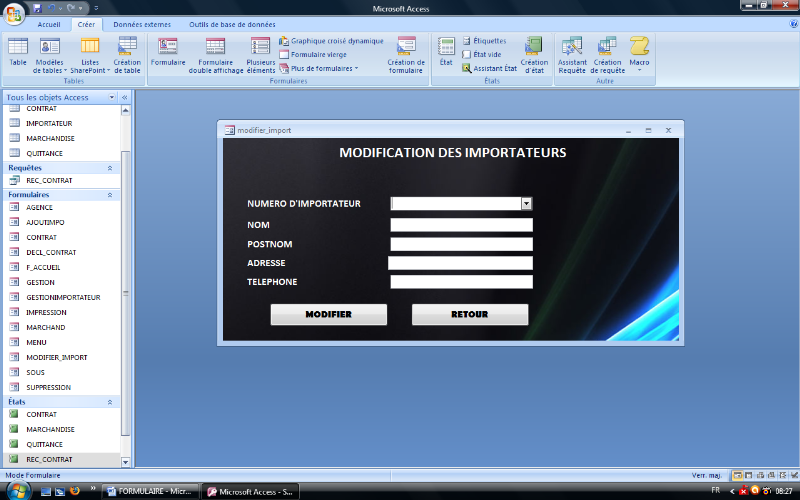This screenshot has height=500, width=800.
Task: Select Formulaire double affichage icon
Action: (x=216, y=52)
